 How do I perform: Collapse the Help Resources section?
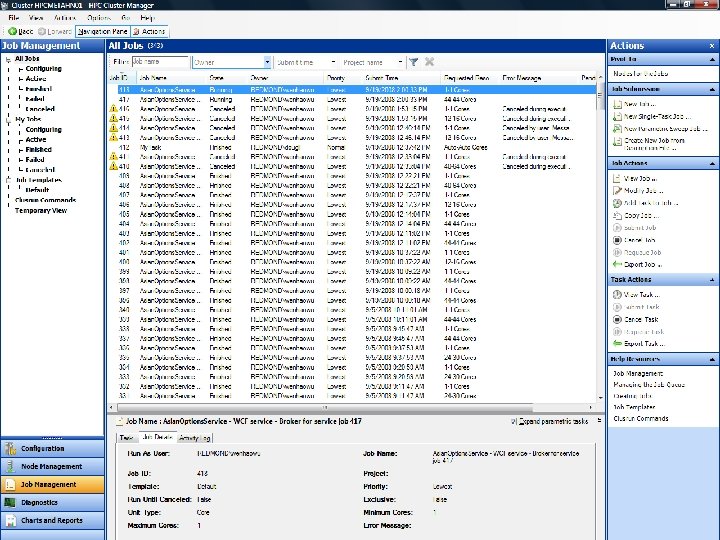(712, 359)
